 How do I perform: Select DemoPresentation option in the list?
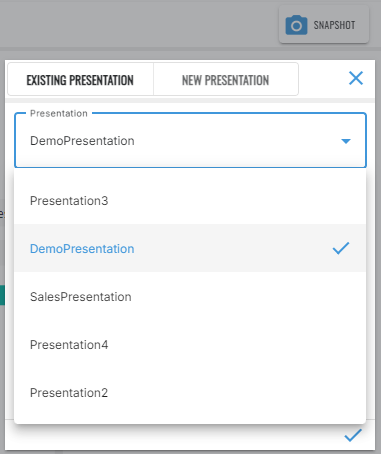point(190,248)
